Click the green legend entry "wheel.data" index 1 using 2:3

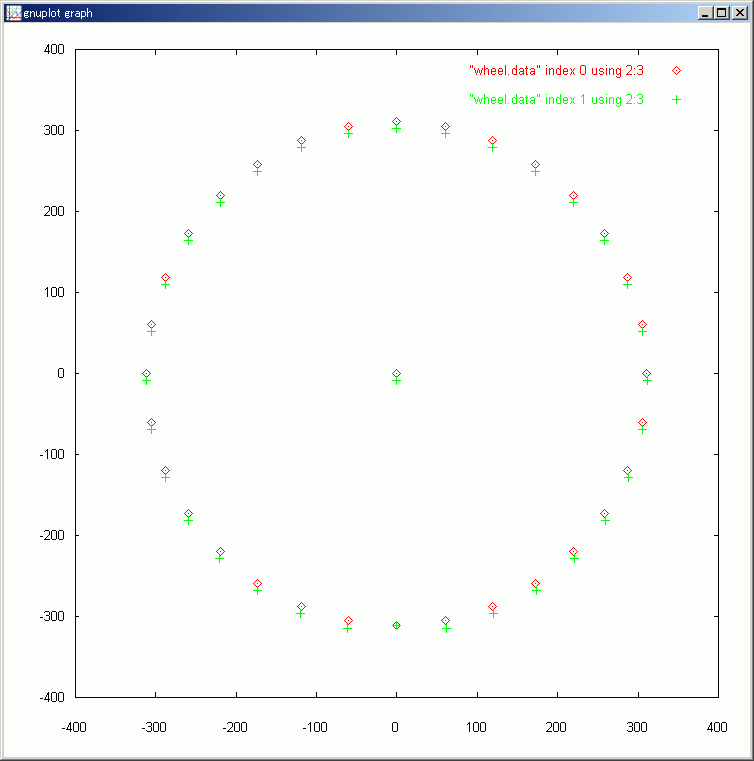click(556, 100)
